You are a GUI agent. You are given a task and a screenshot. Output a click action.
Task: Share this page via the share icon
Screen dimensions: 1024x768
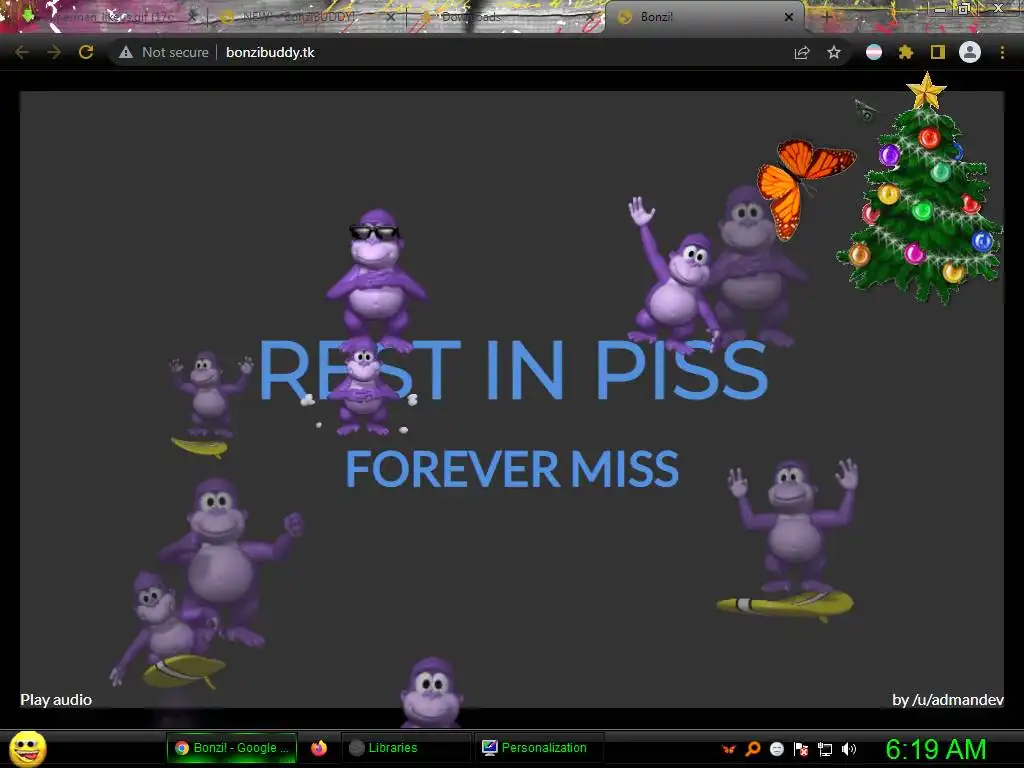pos(802,53)
